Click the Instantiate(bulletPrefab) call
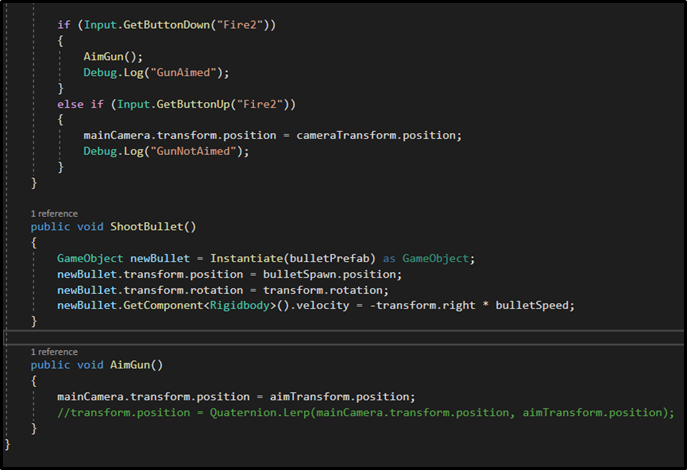The image size is (687, 470). click(x=293, y=259)
